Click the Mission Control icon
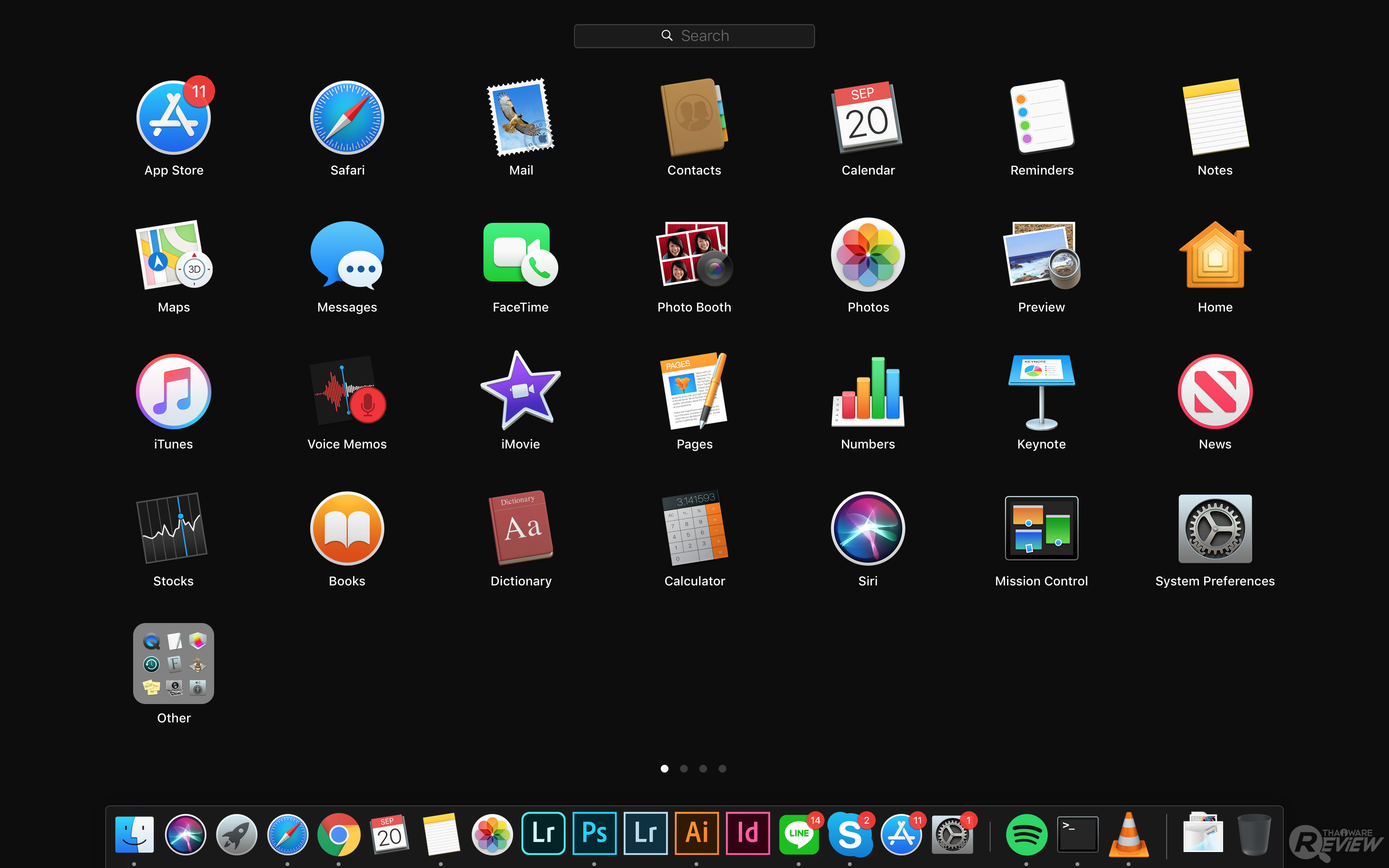Image resolution: width=1389 pixels, height=868 pixels. coord(1041,528)
